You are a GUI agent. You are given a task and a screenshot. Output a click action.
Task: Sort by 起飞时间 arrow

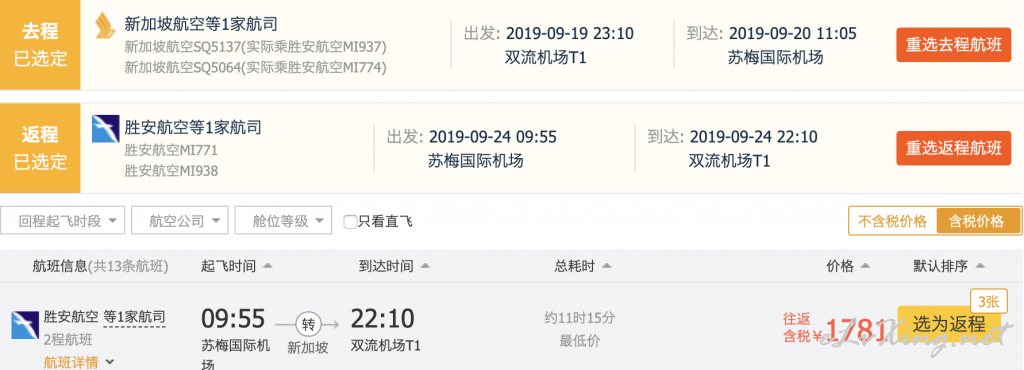click(268, 266)
